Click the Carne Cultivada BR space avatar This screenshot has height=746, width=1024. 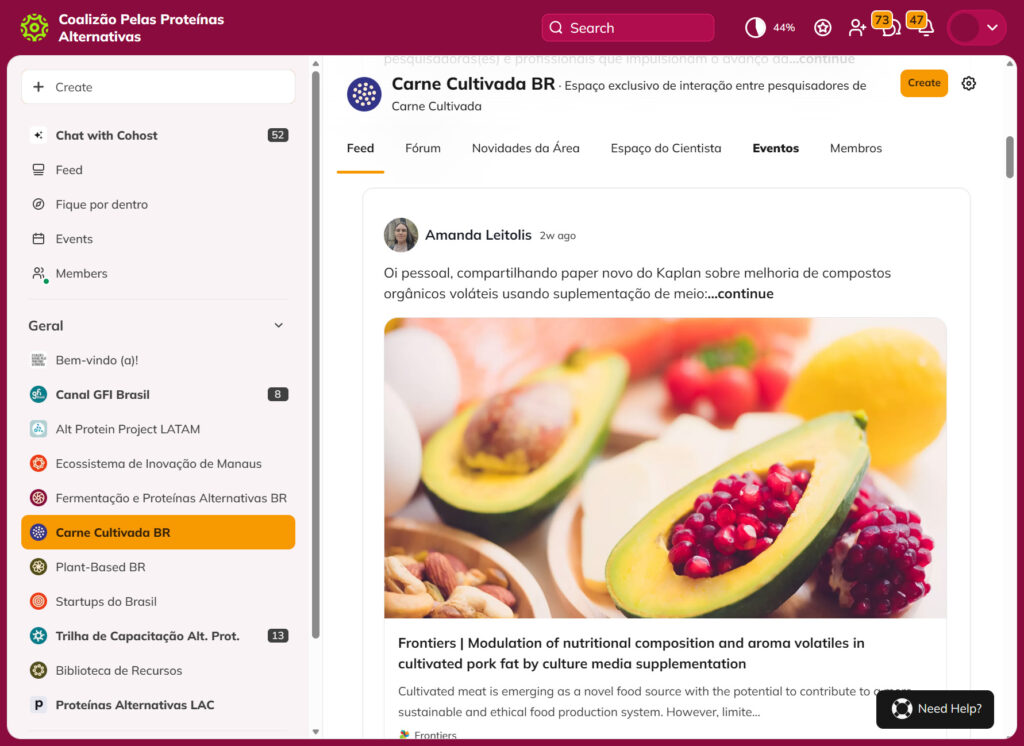point(364,94)
